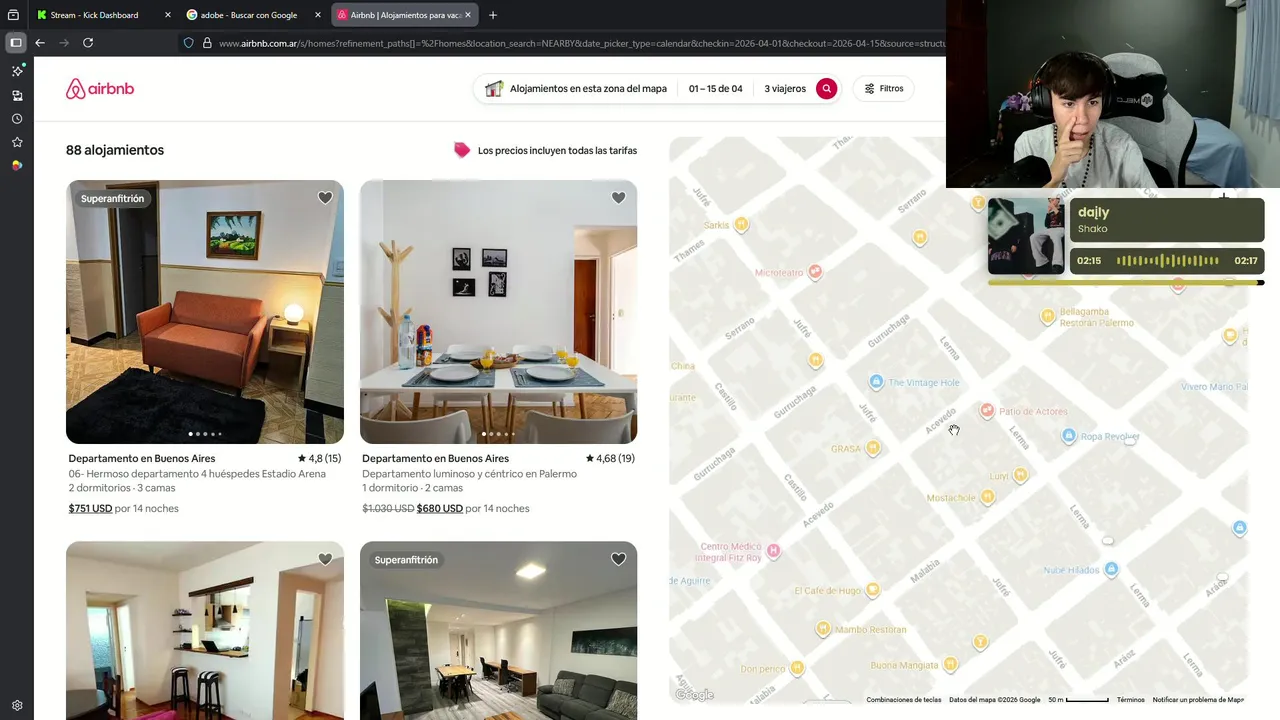Click the $751 USD price link
1280x720 pixels.
[90, 508]
